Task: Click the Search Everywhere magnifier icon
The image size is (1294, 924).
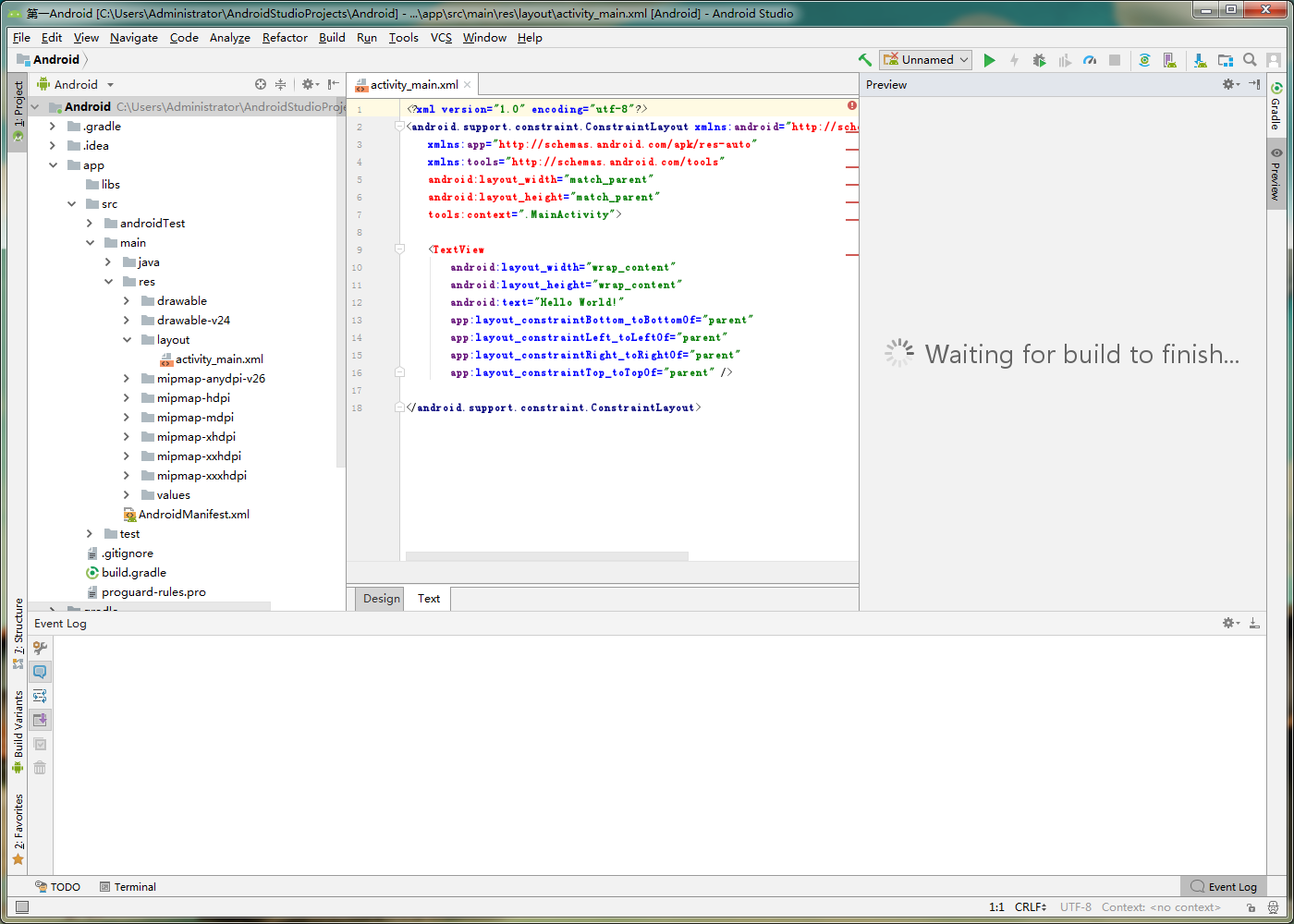Action: (1250, 60)
